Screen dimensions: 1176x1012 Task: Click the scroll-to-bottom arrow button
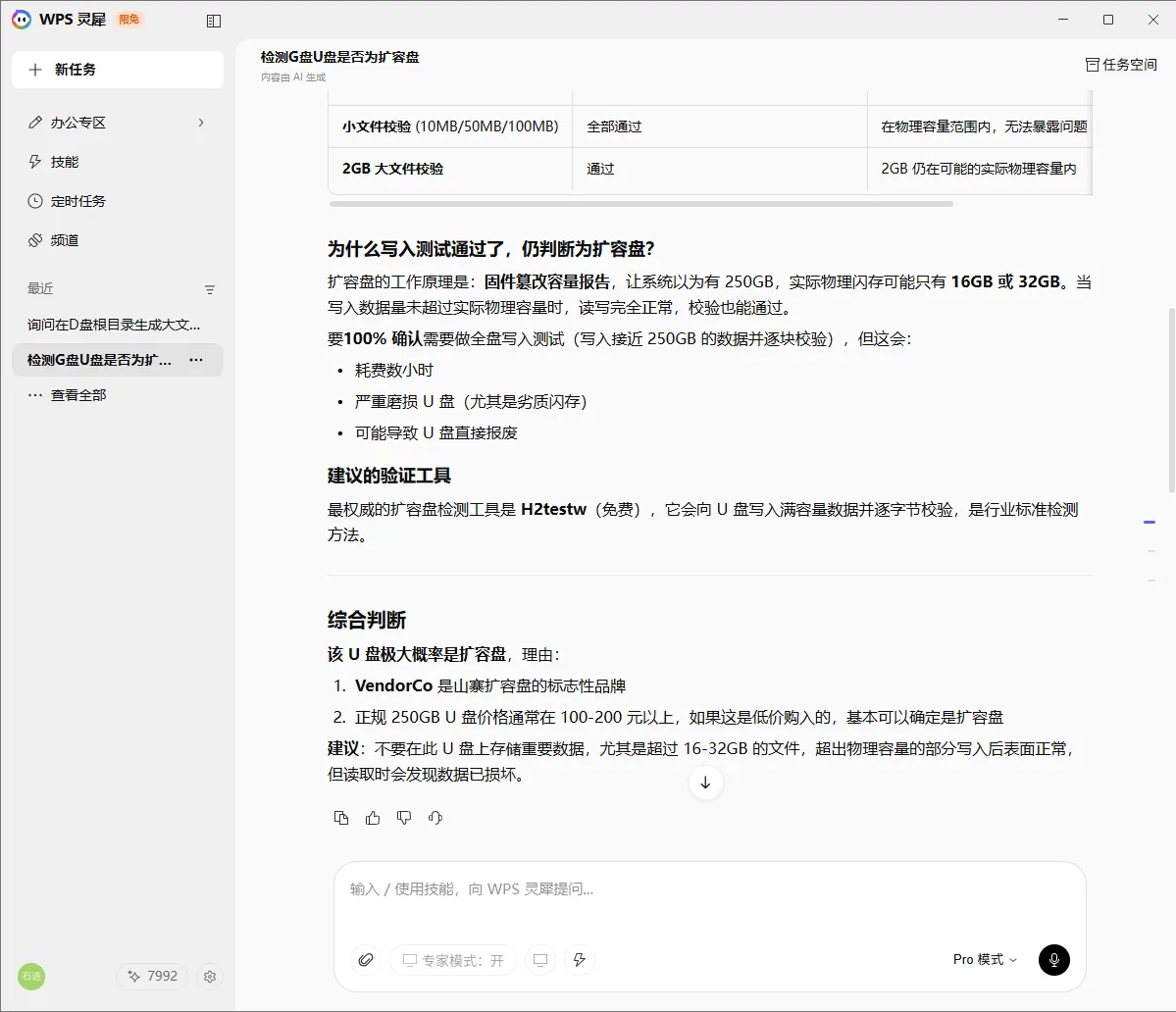coord(706,783)
